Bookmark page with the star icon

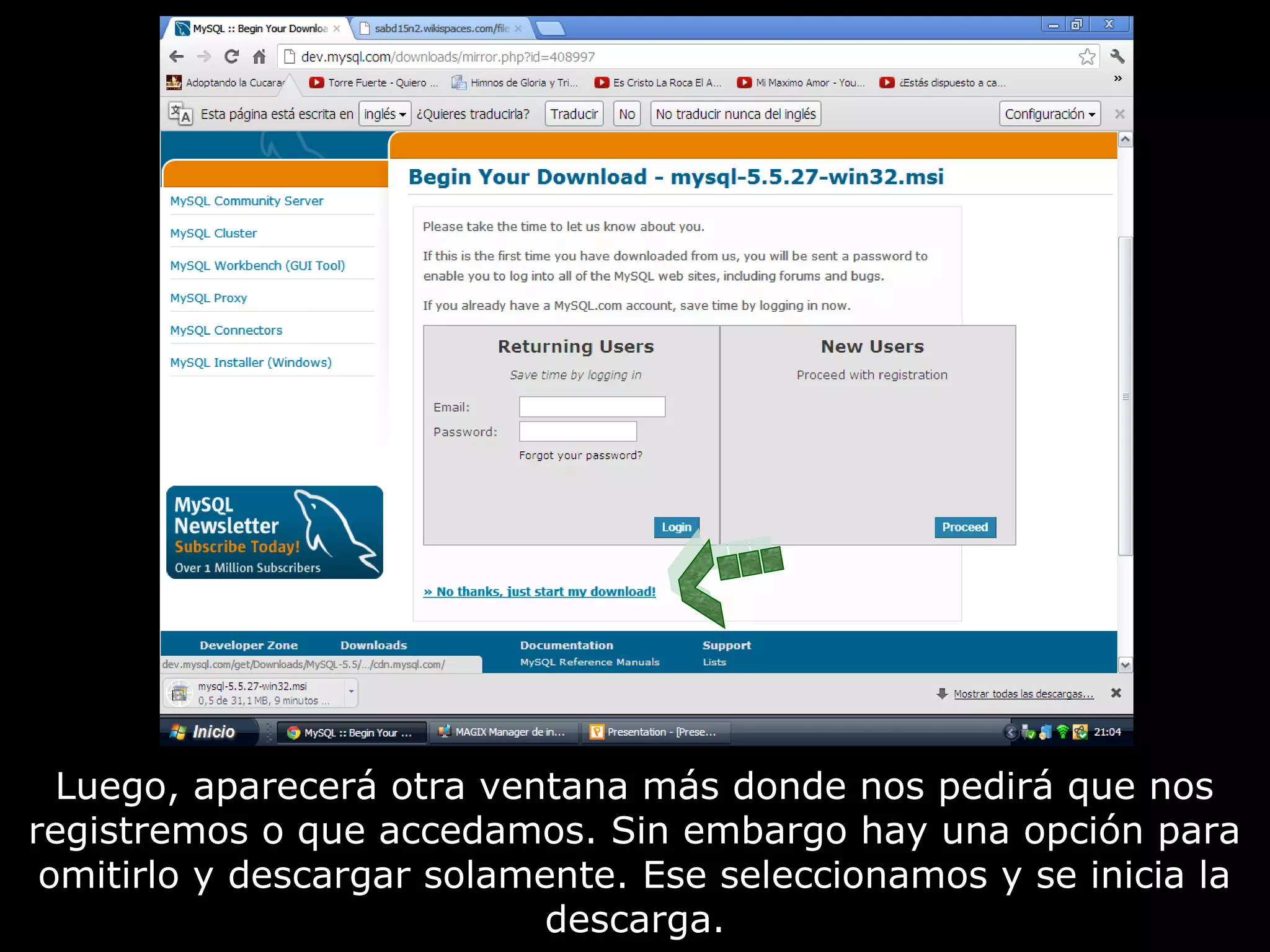[x=1086, y=57]
